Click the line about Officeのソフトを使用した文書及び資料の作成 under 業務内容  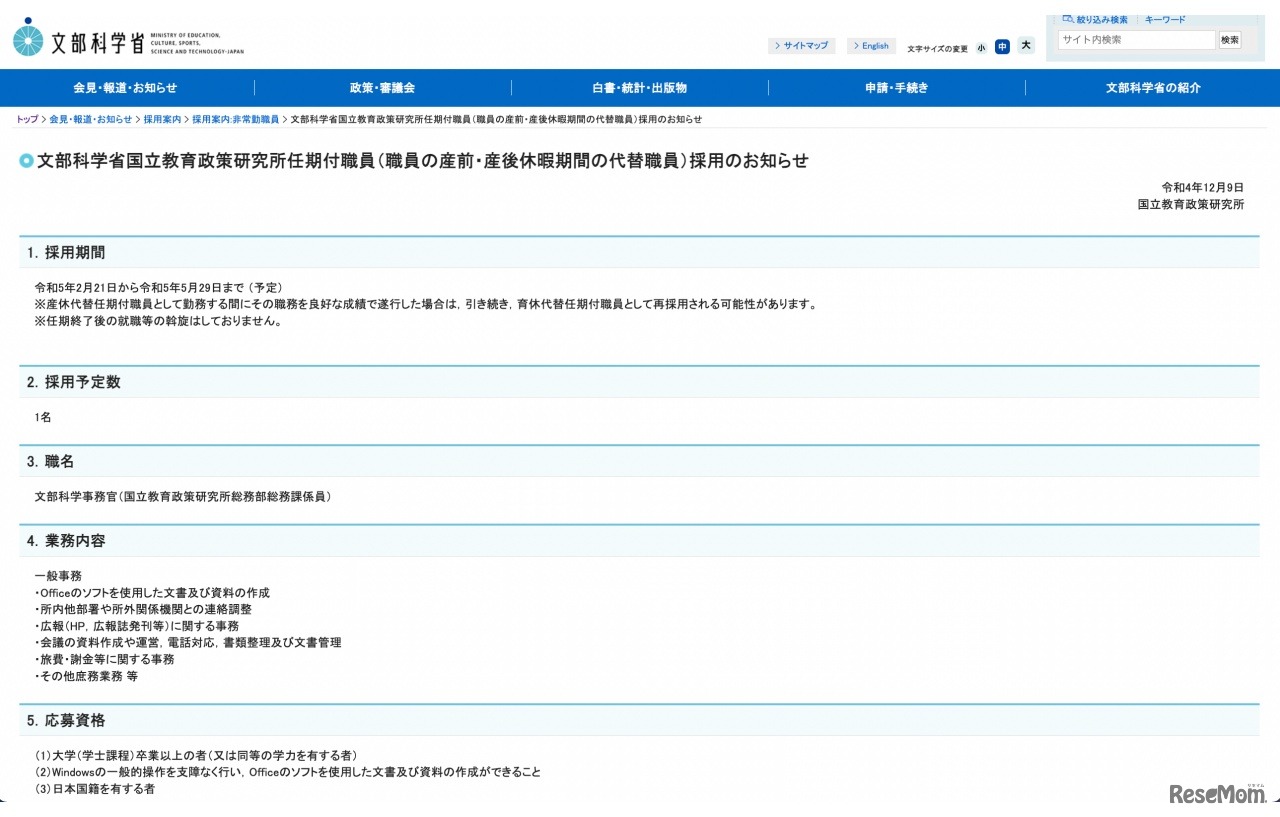click(x=152, y=593)
